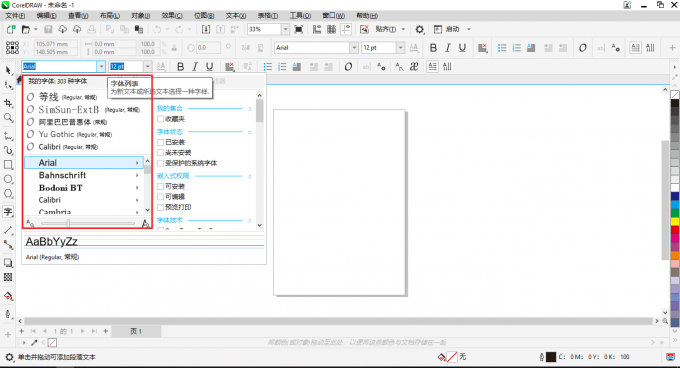The image size is (680, 368).
Task: Toggle the show rulers icon
Action: click(317, 29)
